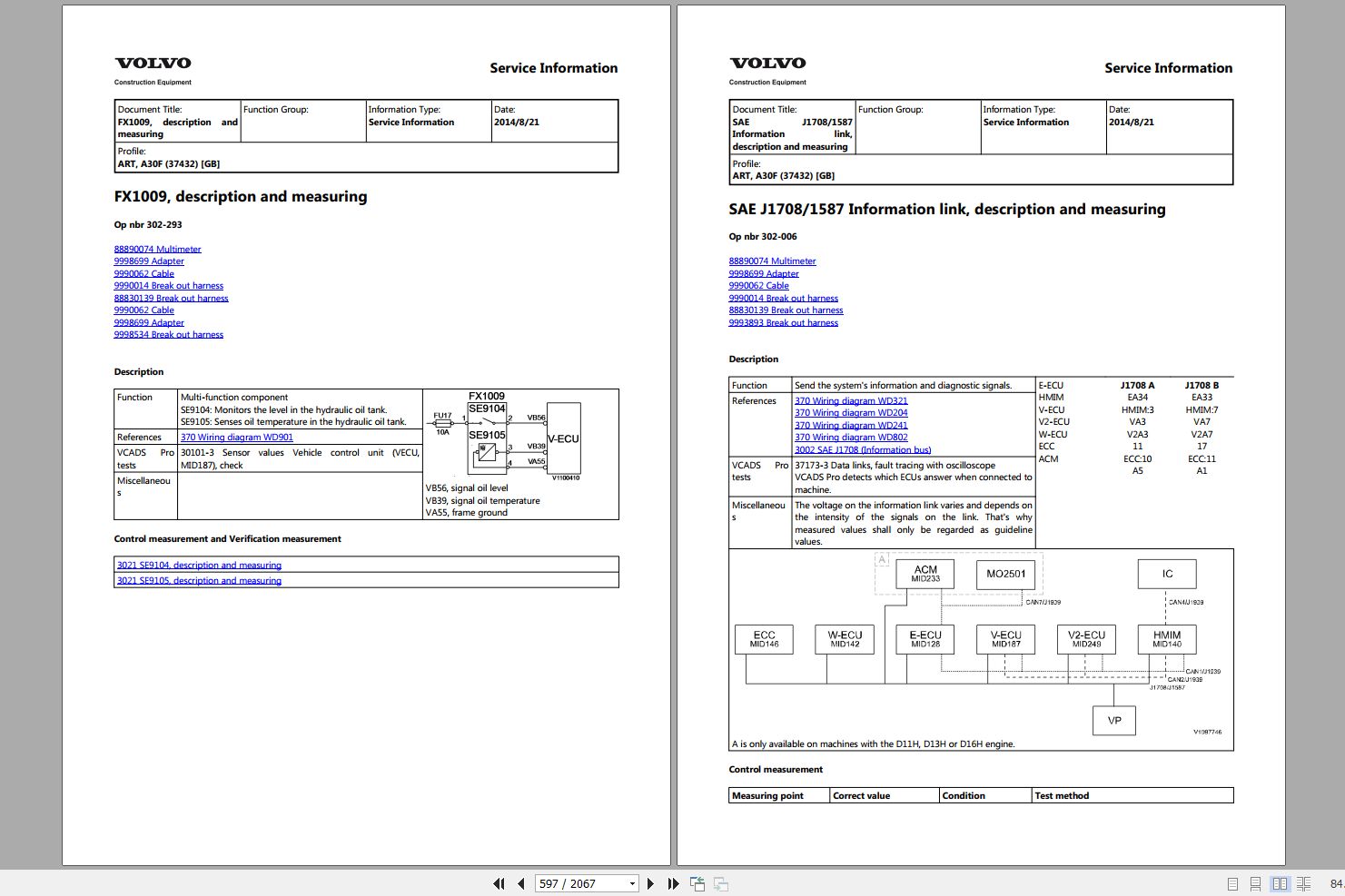1345x896 pixels.
Task: Click the 9998534 Break out harness link
Action: 168,335
